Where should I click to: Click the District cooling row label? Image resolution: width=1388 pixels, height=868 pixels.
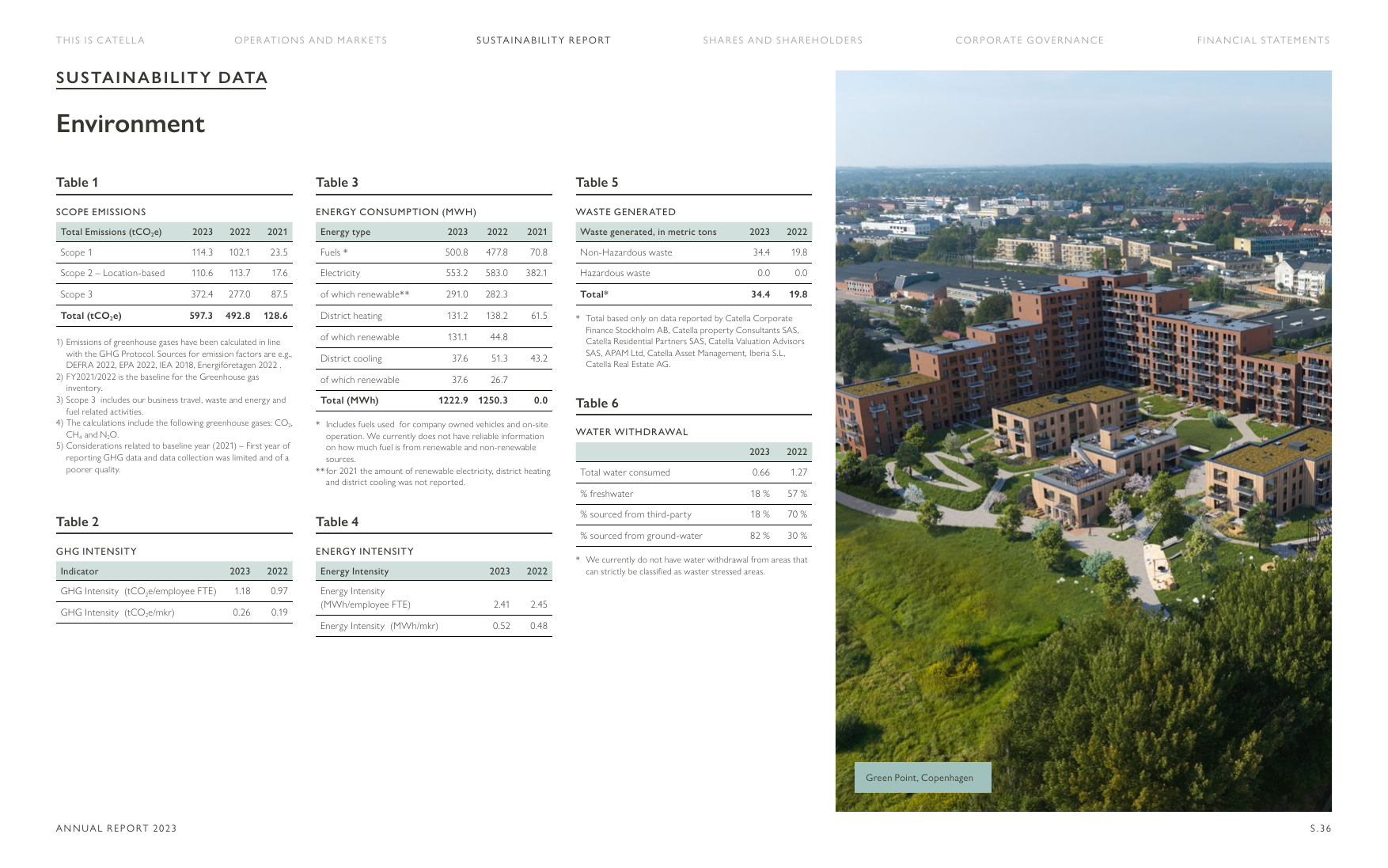pos(351,358)
